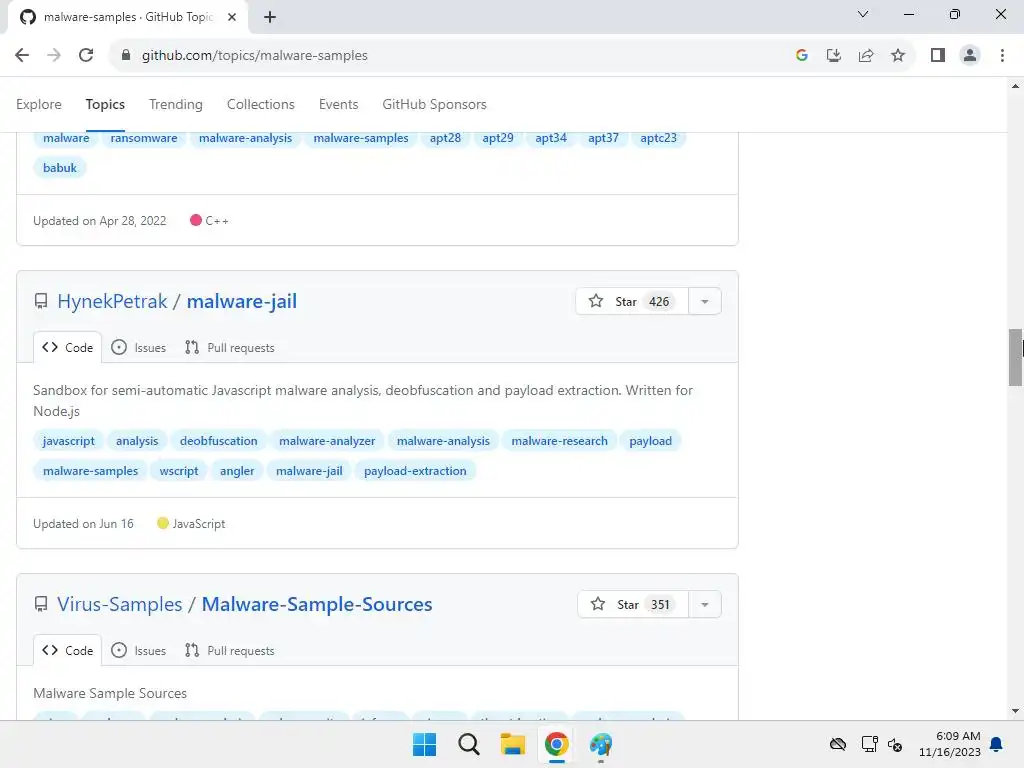Open Code tab of Malware-Sample-Sources
Image resolution: width=1024 pixels, height=768 pixels.
pyautogui.click(x=67, y=650)
